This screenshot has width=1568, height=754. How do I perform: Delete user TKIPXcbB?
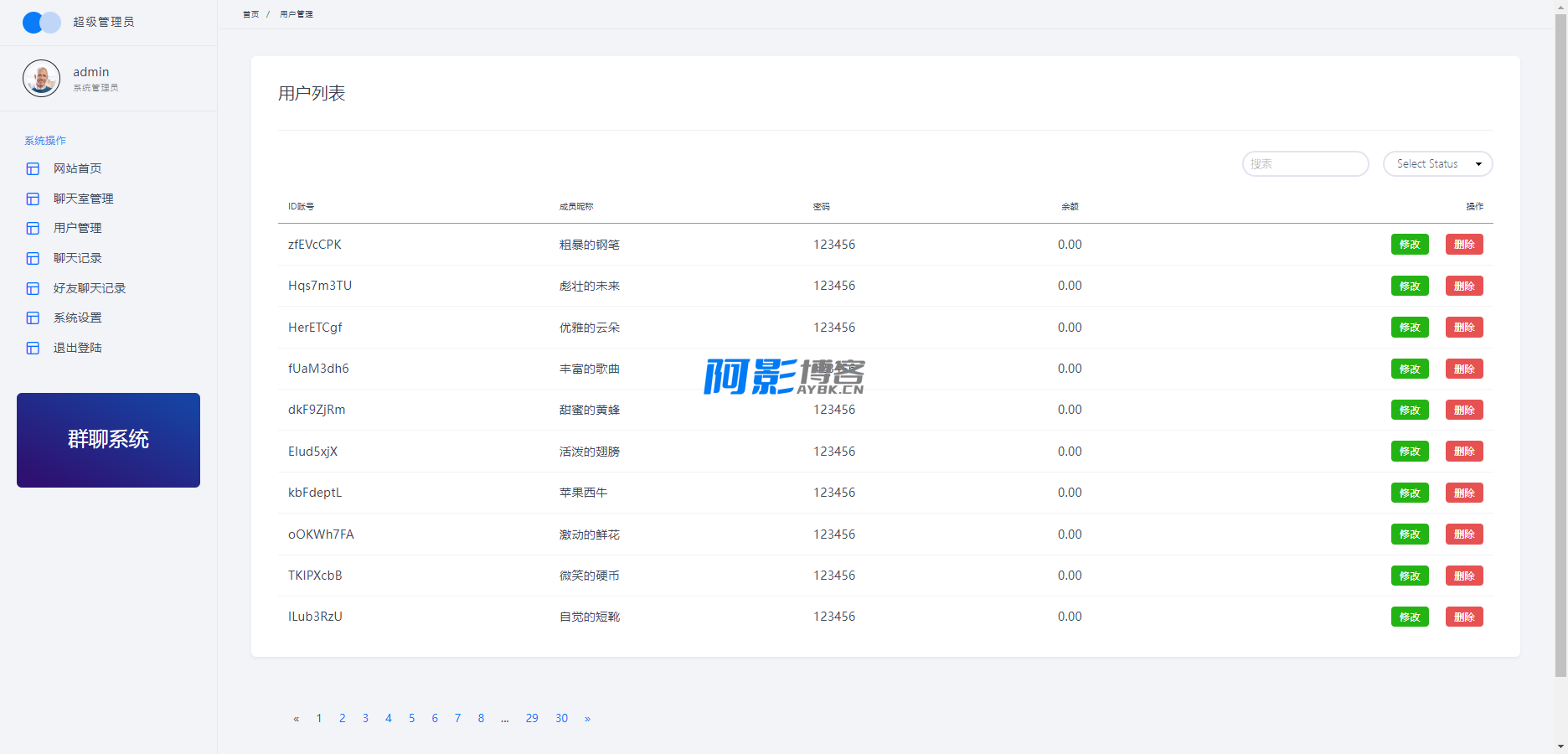coord(1464,576)
